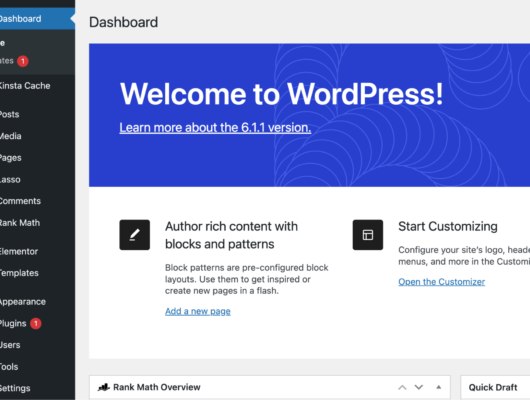Move Rank Math Overview widget up
This screenshot has width=530, height=400.
click(x=402, y=387)
